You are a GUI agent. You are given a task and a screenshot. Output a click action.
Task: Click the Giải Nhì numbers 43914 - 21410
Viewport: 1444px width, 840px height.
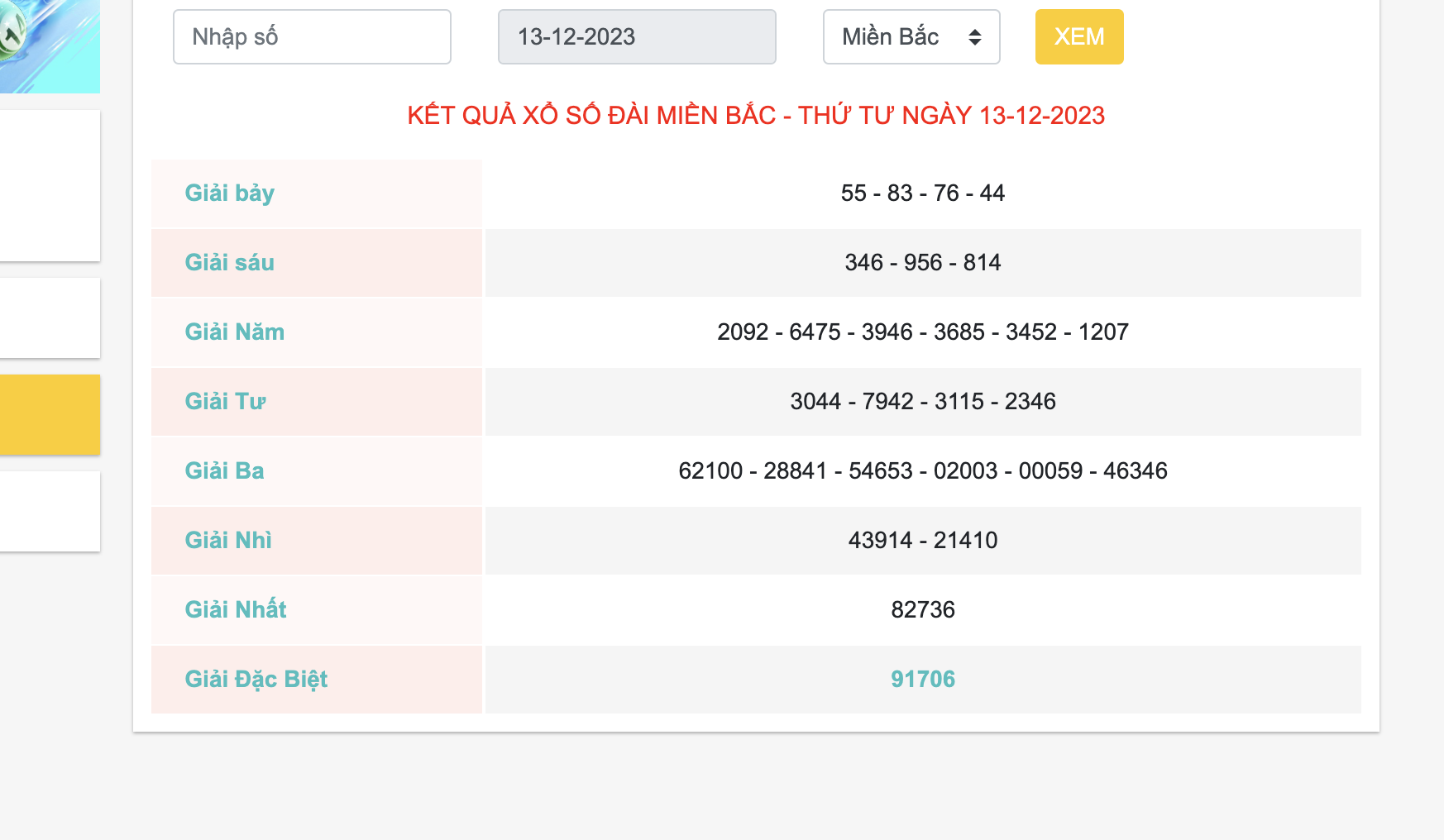coord(922,541)
